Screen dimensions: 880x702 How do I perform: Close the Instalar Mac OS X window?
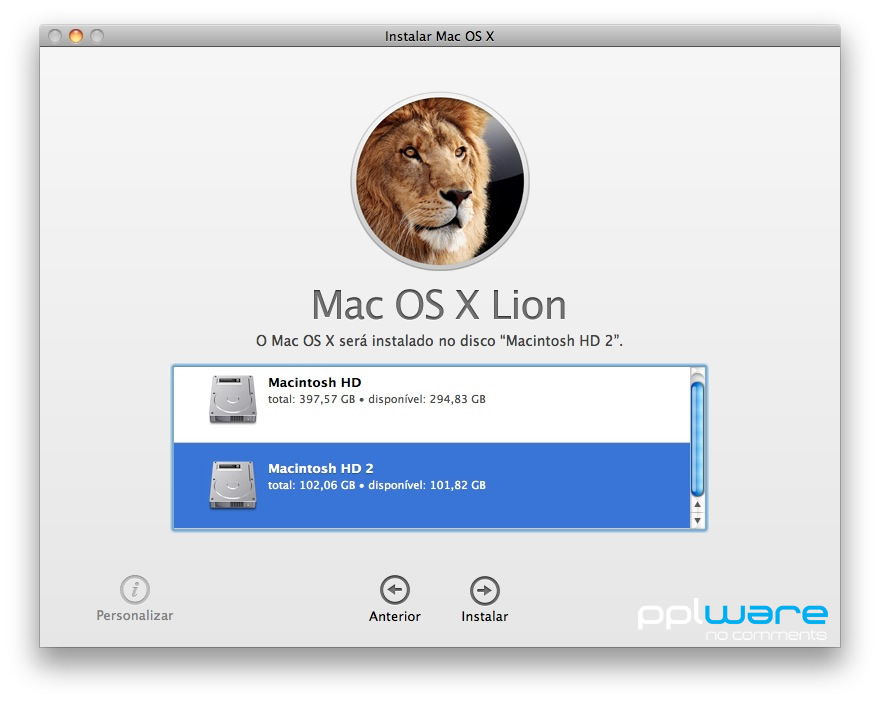click(55, 36)
